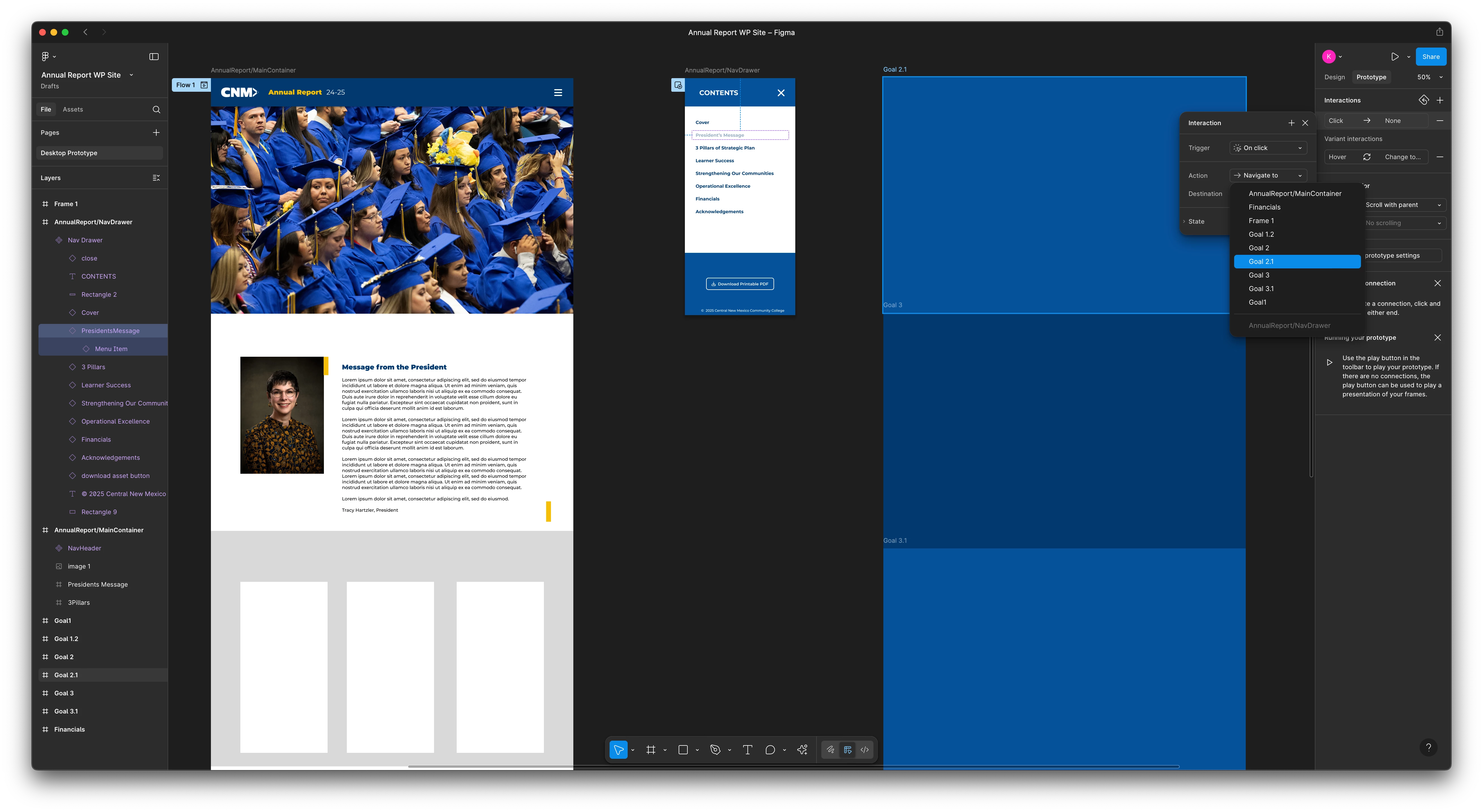Collapse all layers using the Layers header icon

point(156,178)
